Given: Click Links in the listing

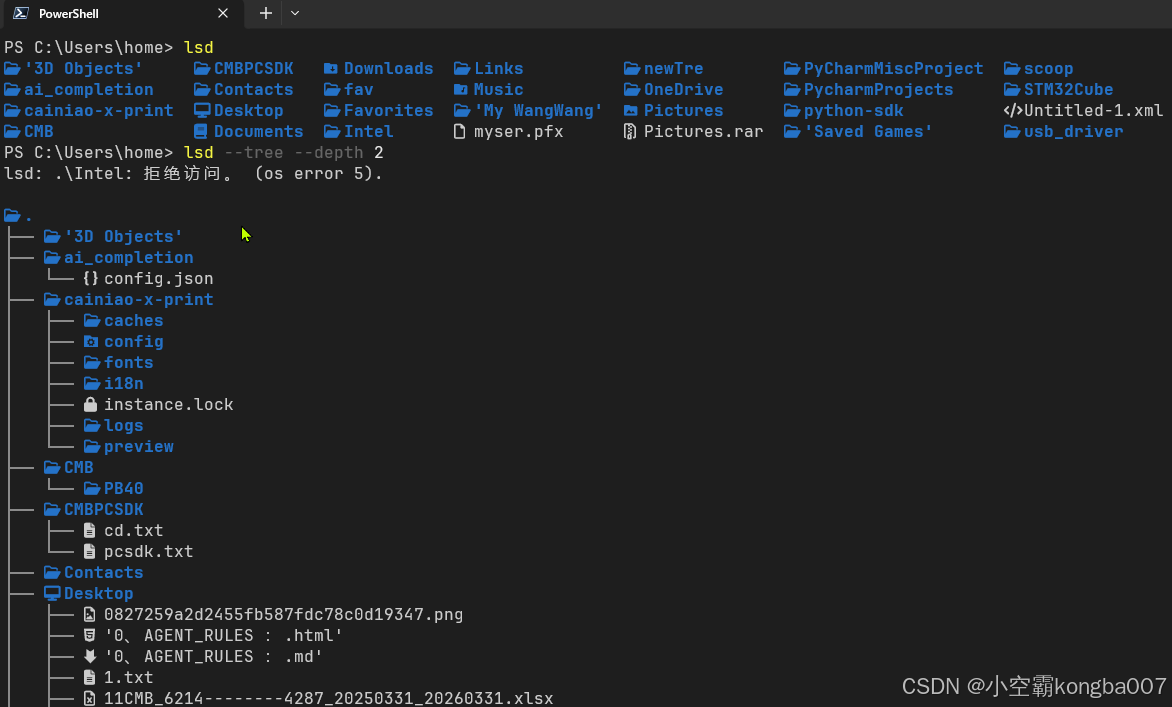Looking at the screenshot, I should coord(499,69).
